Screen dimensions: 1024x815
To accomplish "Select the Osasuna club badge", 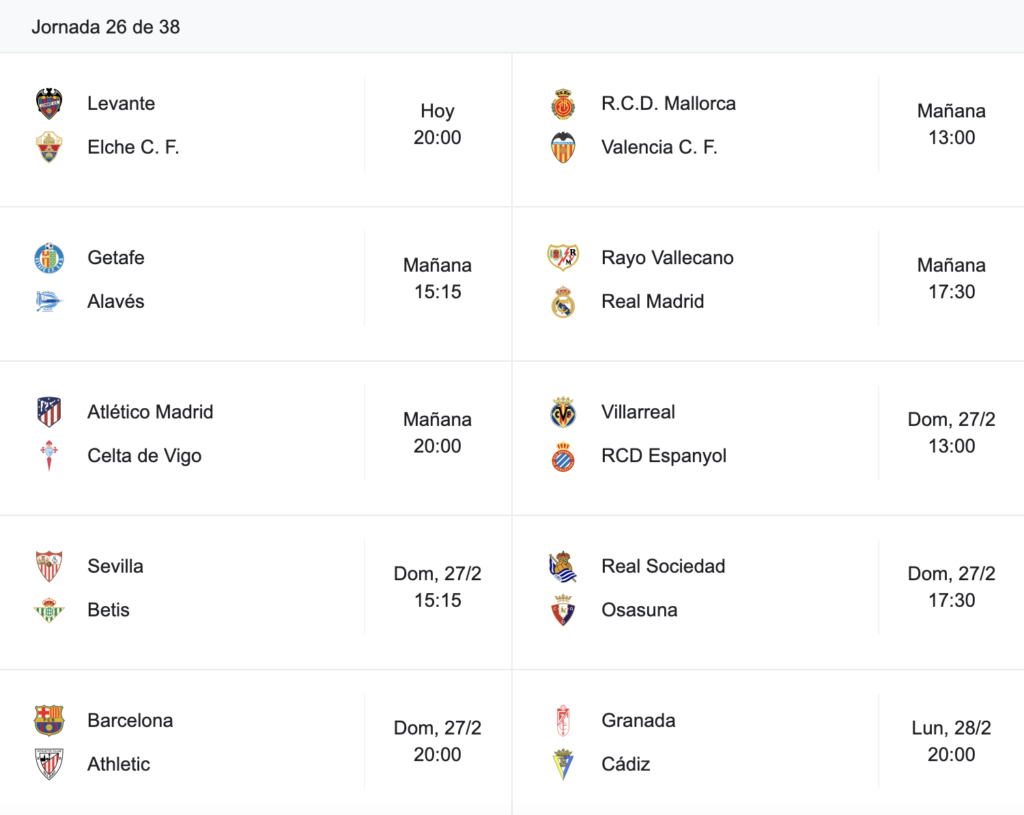I will 563,610.
